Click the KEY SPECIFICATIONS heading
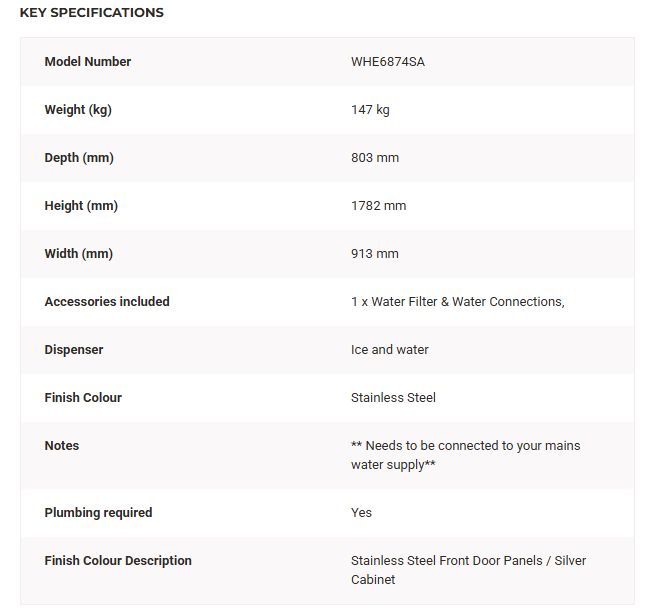 pyautogui.click(x=91, y=12)
